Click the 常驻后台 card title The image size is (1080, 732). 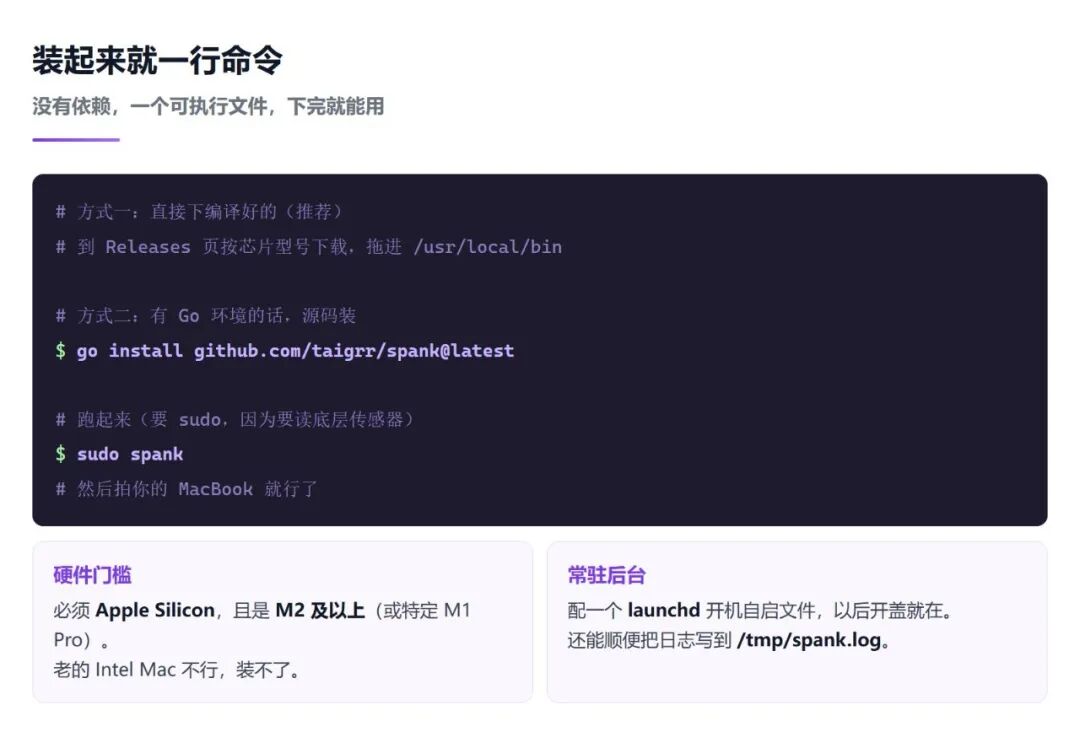click(607, 575)
